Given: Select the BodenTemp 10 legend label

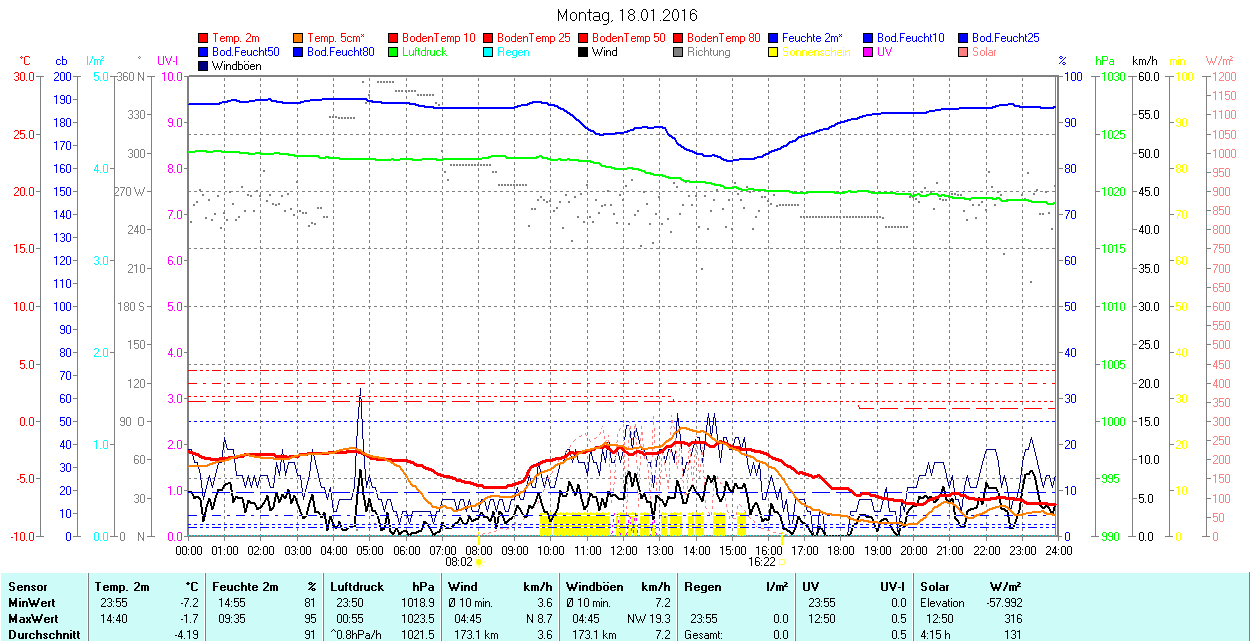Looking at the screenshot, I should [x=438, y=38].
